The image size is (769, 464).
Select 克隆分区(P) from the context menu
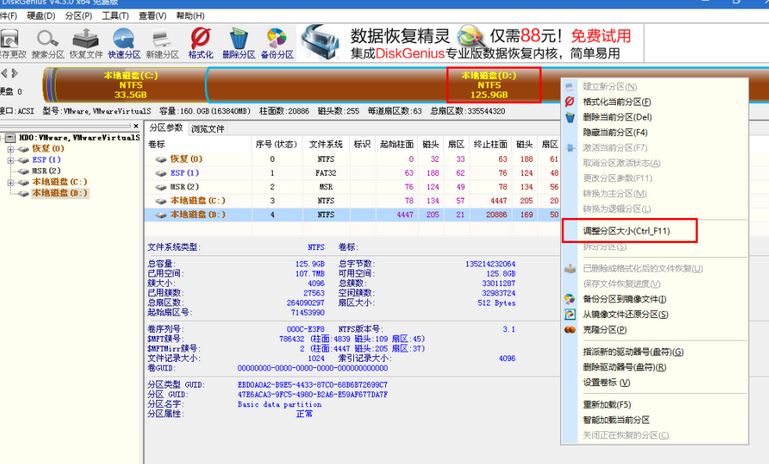(604, 329)
